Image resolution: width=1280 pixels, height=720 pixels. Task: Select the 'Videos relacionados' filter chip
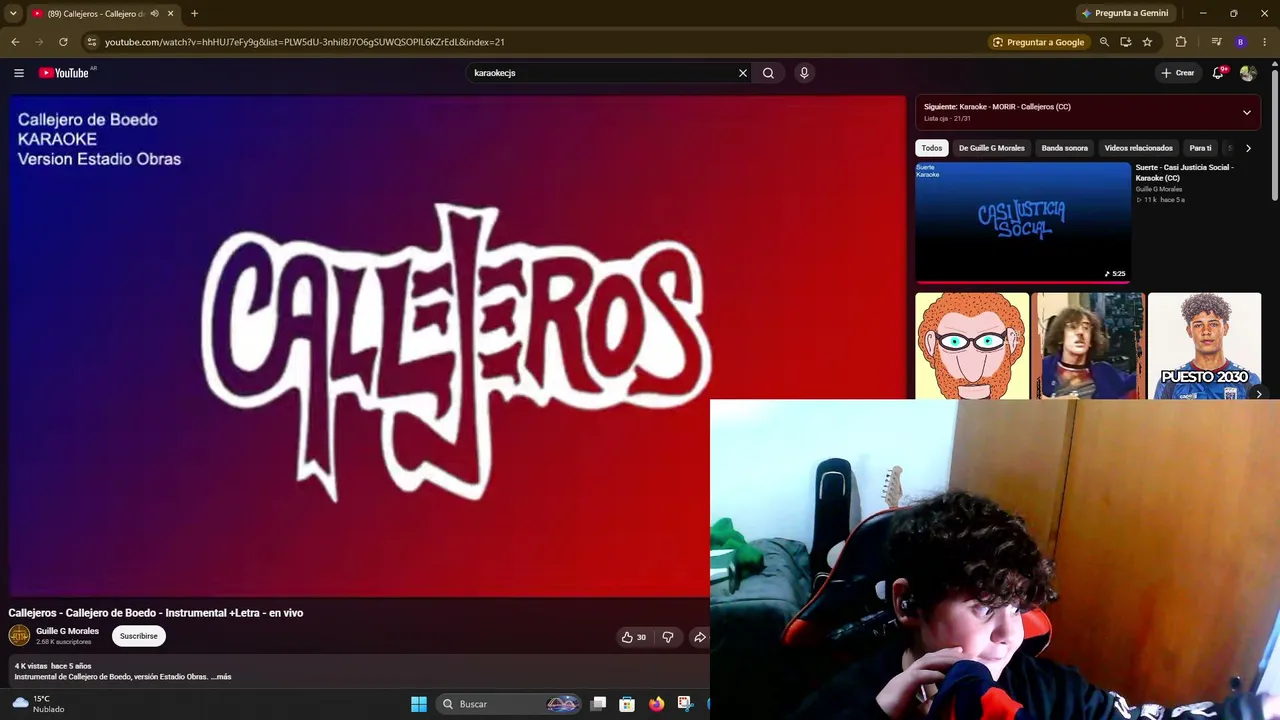pyautogui.click(x=1139, y=148)
